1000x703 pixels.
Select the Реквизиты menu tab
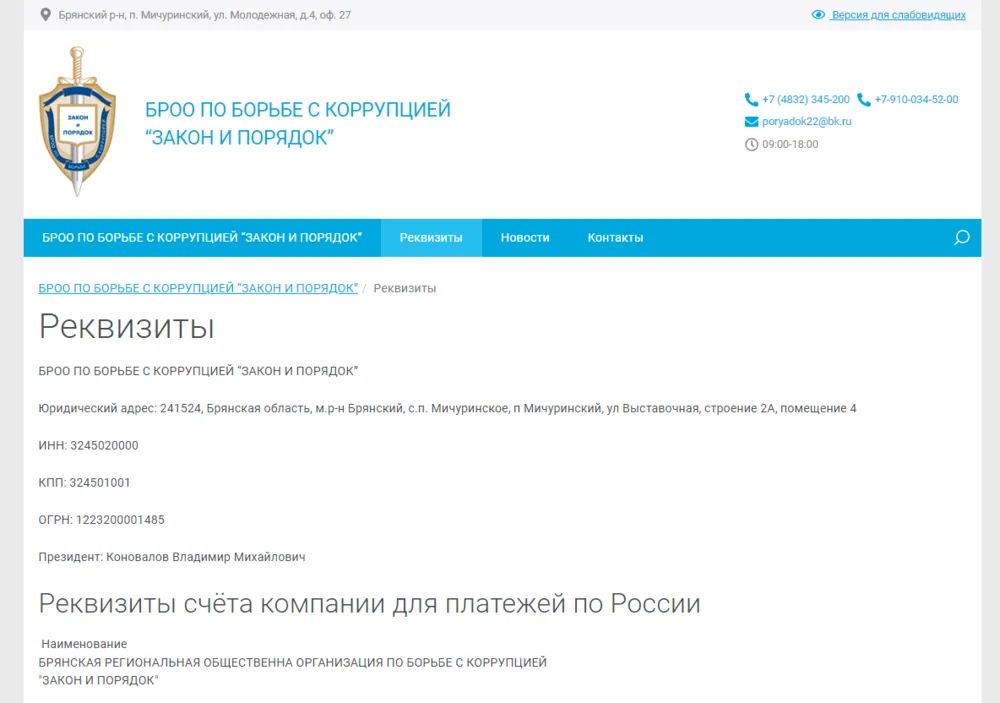(431, 237)
